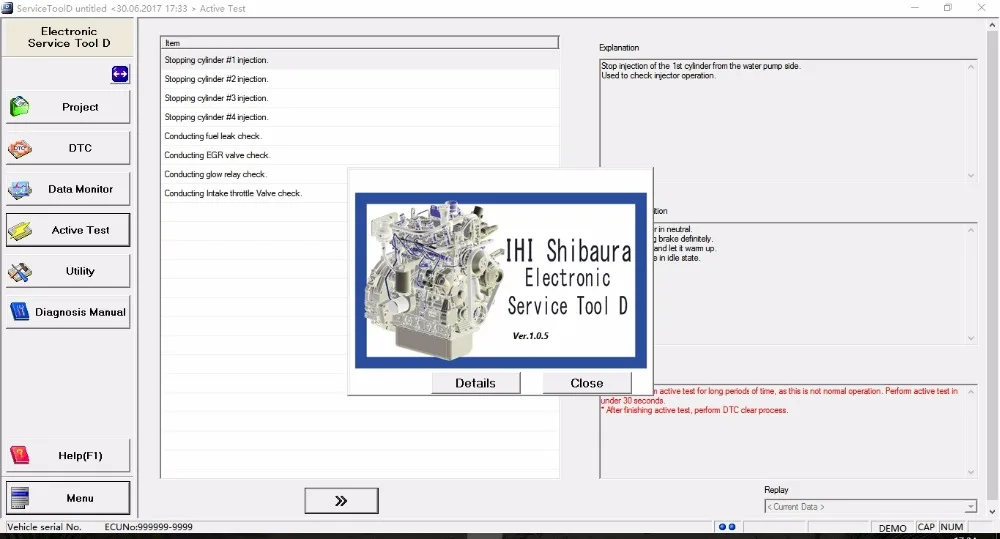Click scroll up arrow of Explanation box

point(971,66)
